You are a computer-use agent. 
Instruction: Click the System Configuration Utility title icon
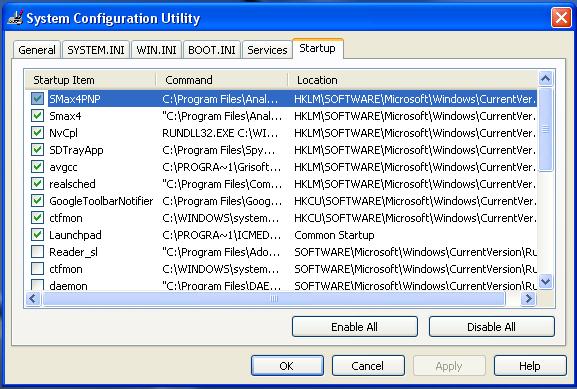pos(15,17)
